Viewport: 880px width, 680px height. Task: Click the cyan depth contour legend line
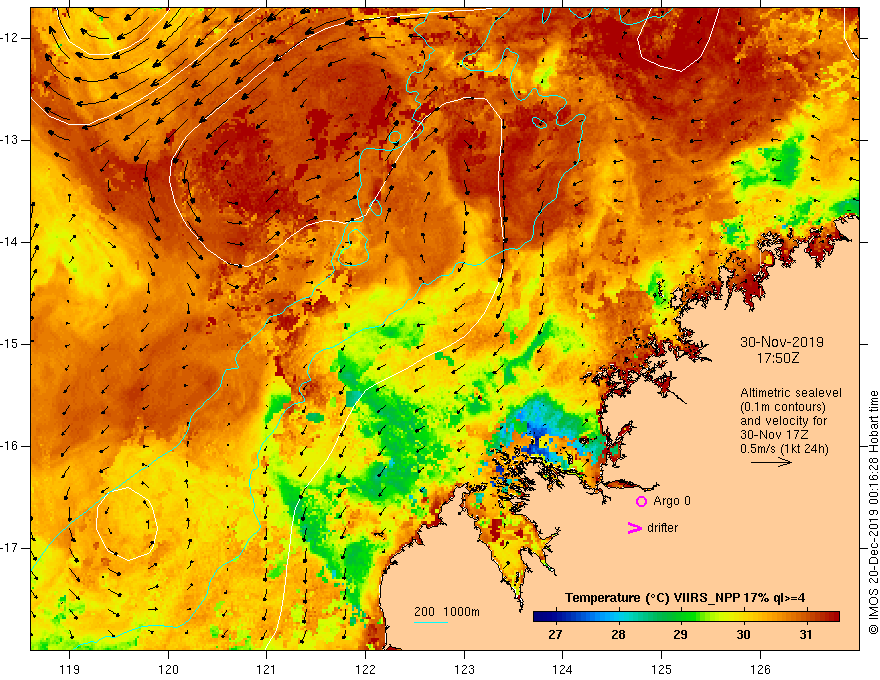click(x=430, y=622)
